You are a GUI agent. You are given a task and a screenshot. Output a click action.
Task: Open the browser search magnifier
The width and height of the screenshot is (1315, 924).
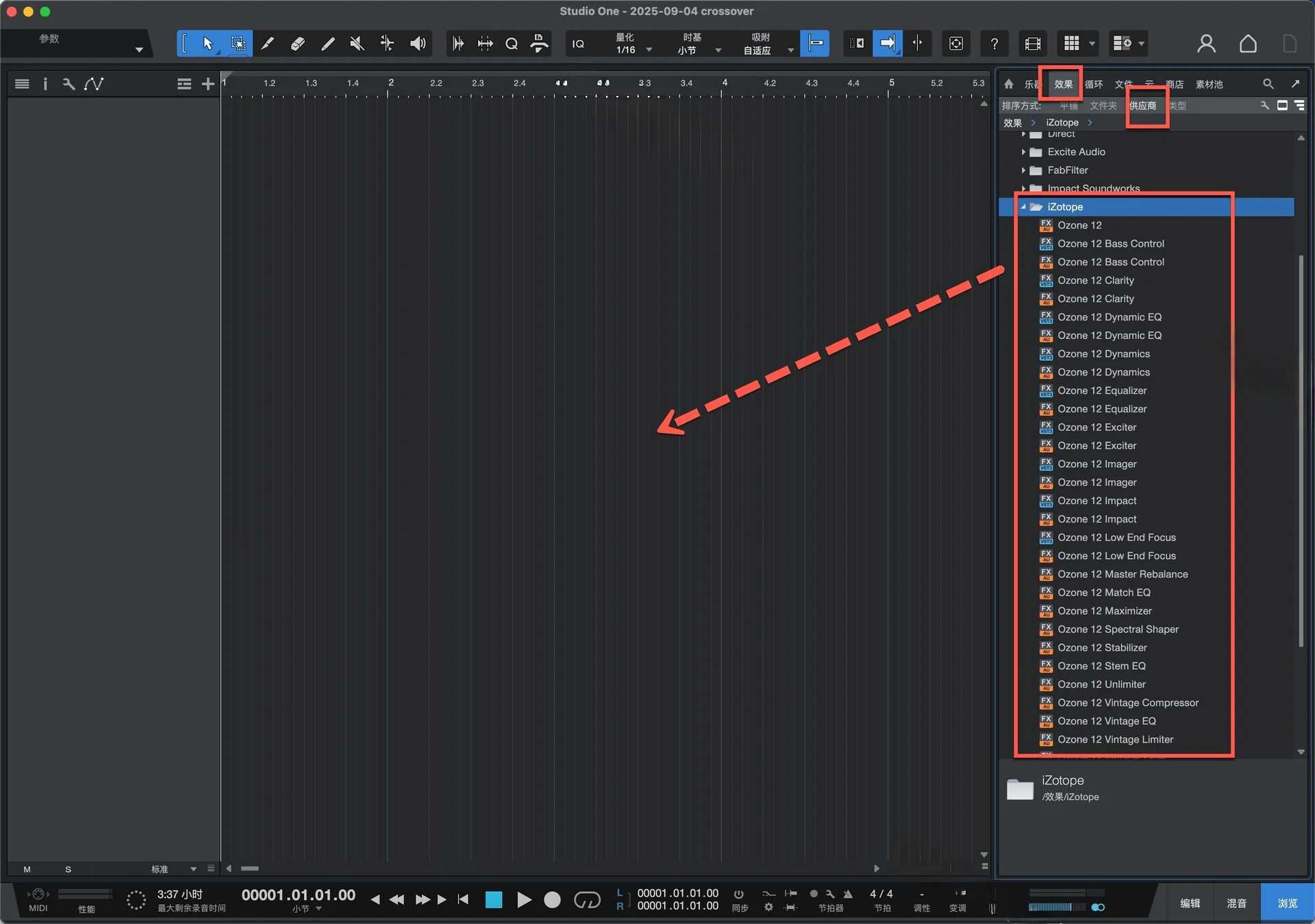pyautogui.click(x=1268, y=84)
